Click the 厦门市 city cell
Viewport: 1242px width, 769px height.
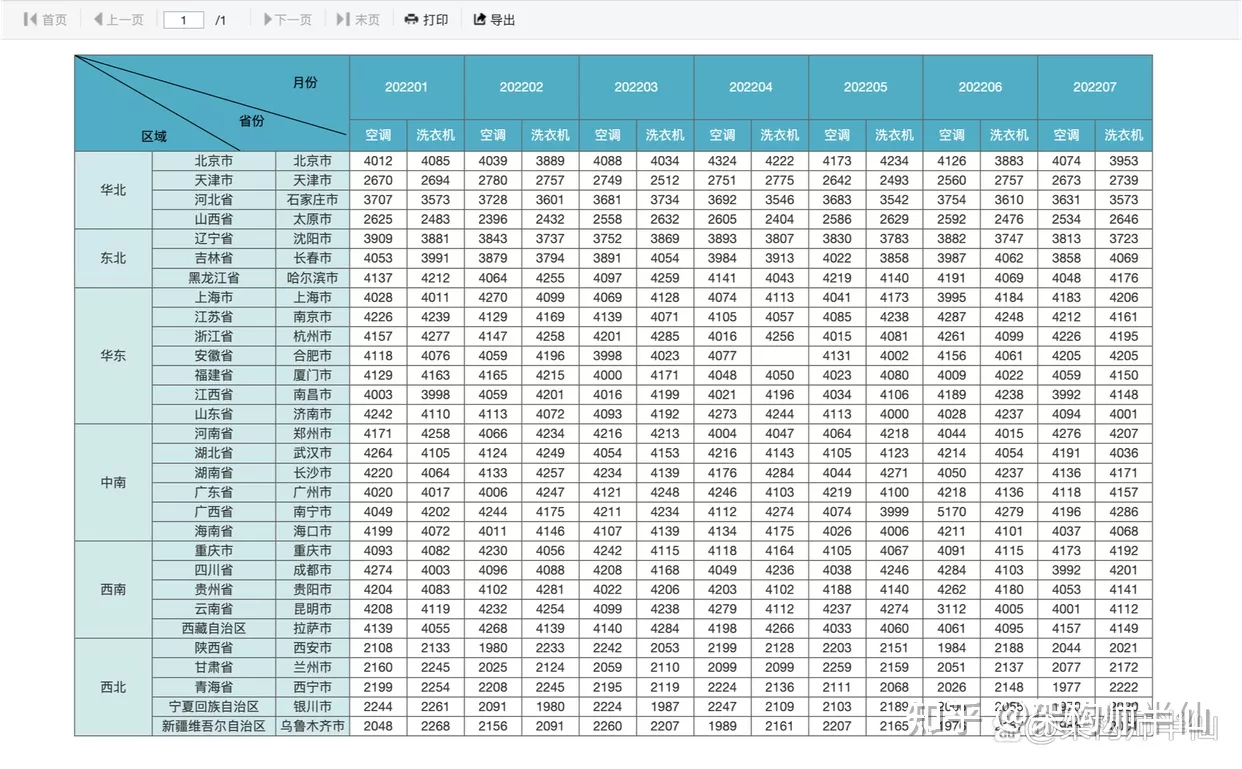pos(313,375)
